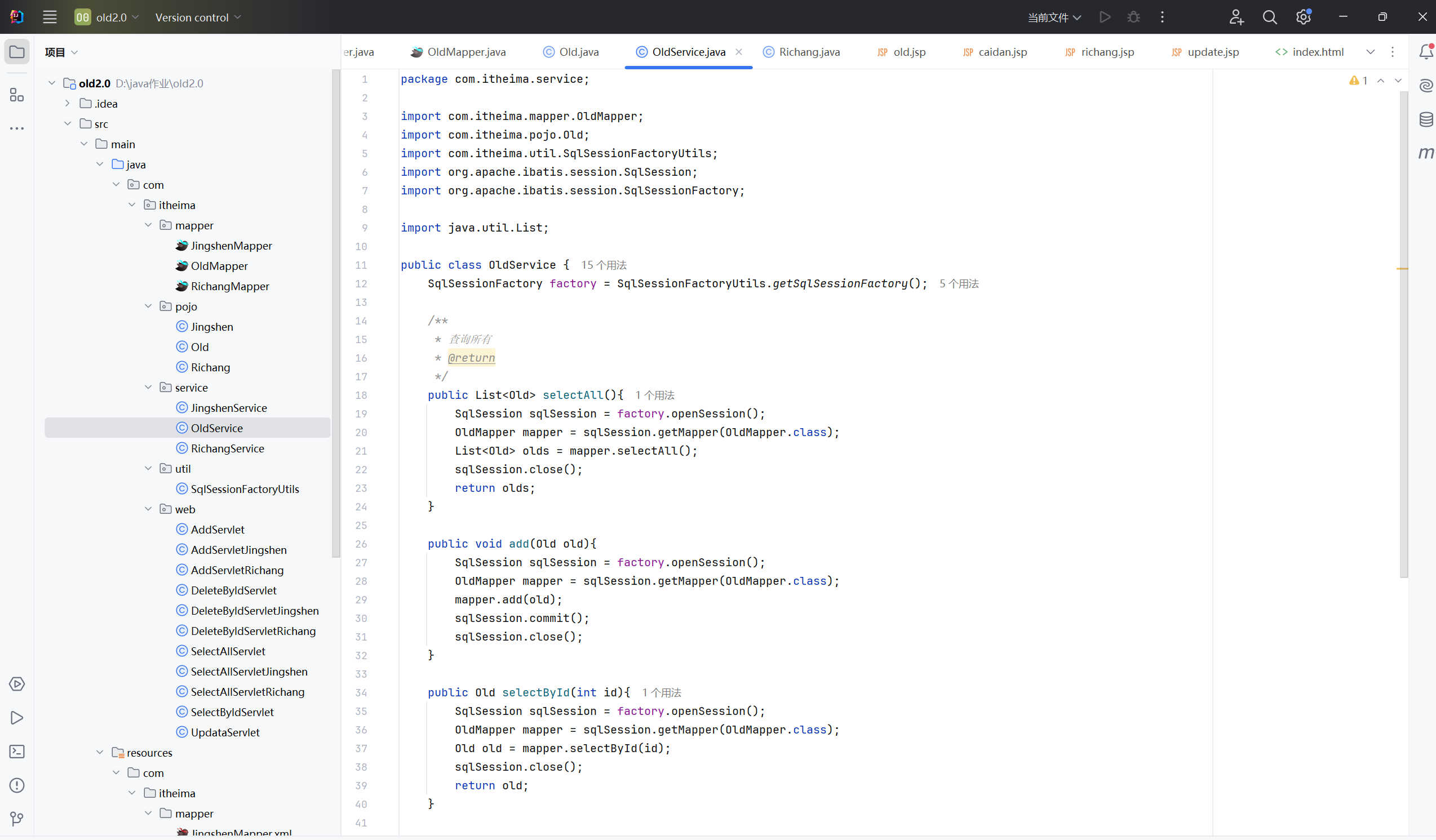The height and width of the screenshot is (840, 1436).
Task: Close the OldService.java tab
Action: 738,52
